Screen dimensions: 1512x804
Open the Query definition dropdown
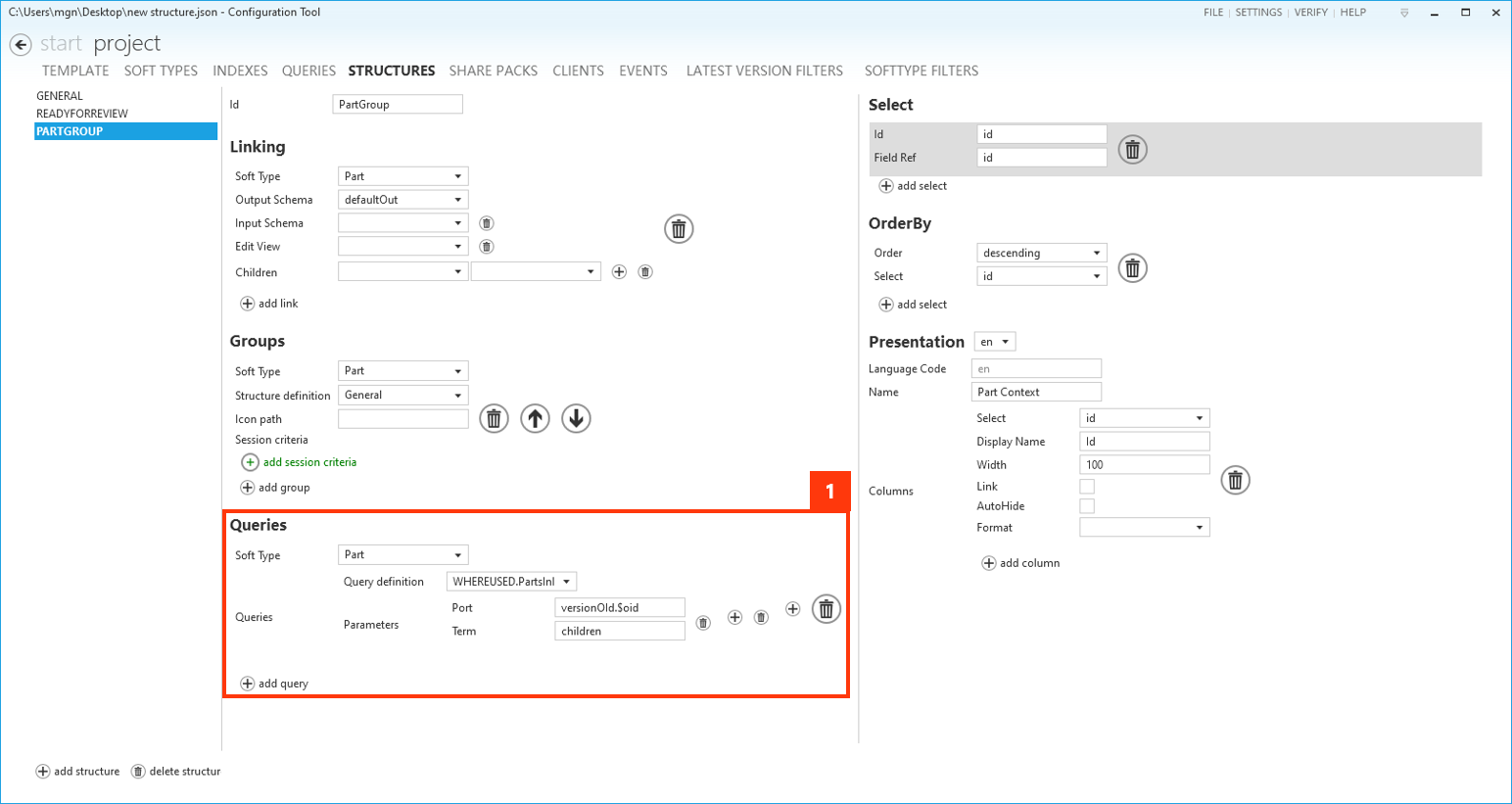tap(510, 581)
